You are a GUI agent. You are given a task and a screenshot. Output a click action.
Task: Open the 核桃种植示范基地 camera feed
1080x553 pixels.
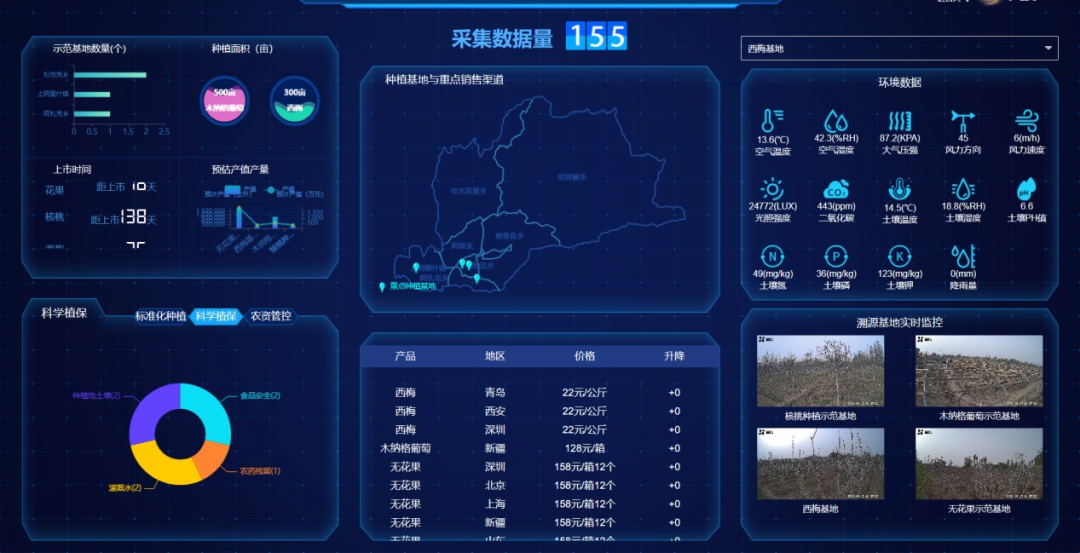[820, 371]
